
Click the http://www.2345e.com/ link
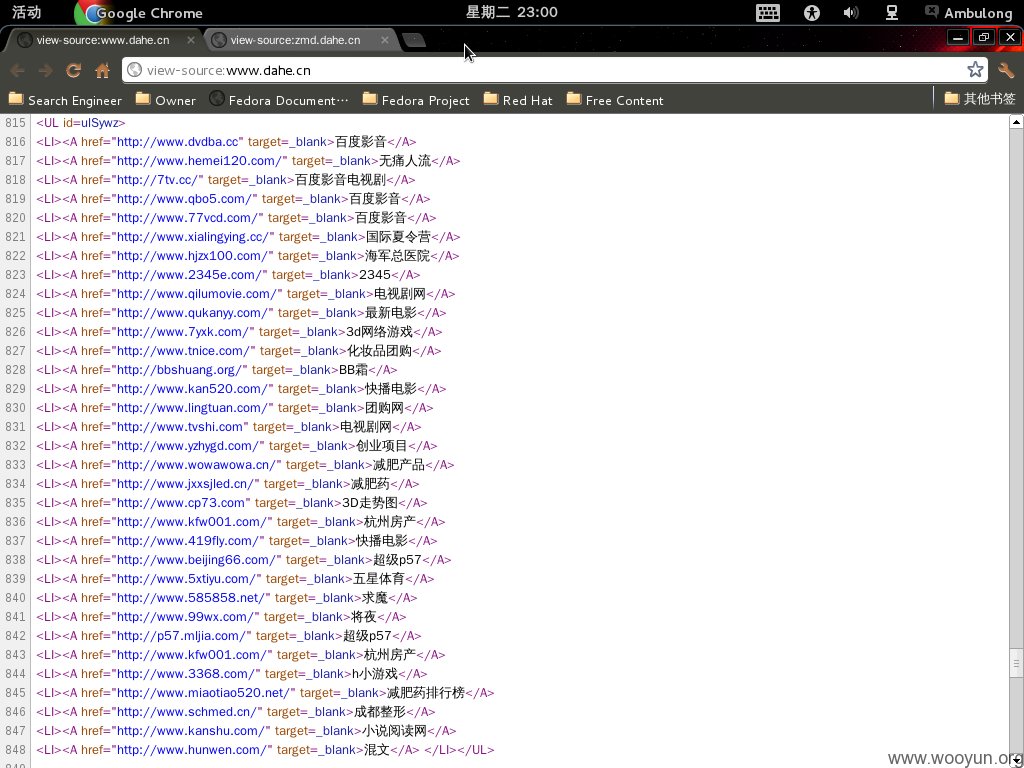[x=190, y=274]
